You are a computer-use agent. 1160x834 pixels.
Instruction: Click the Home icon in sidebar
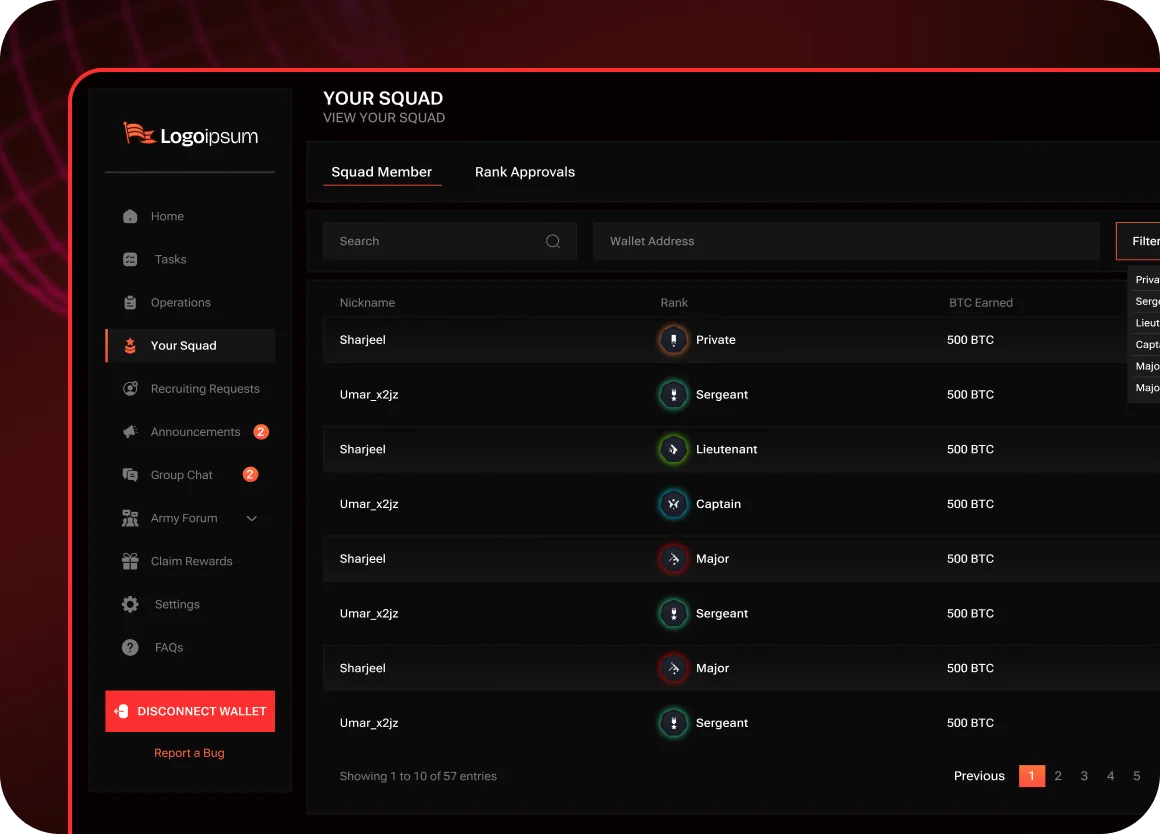coord(130,216)
